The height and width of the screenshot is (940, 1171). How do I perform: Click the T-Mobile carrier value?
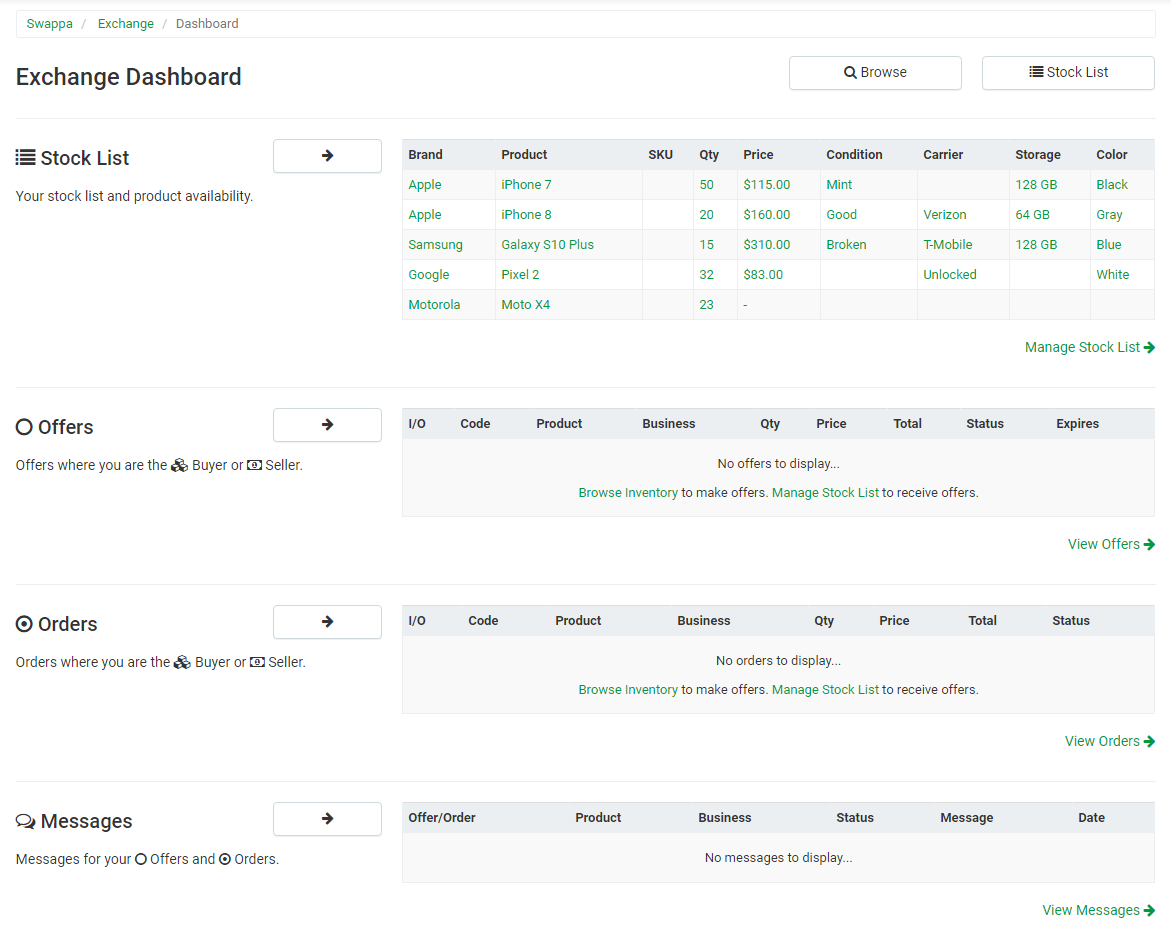(x=948, y=245)
